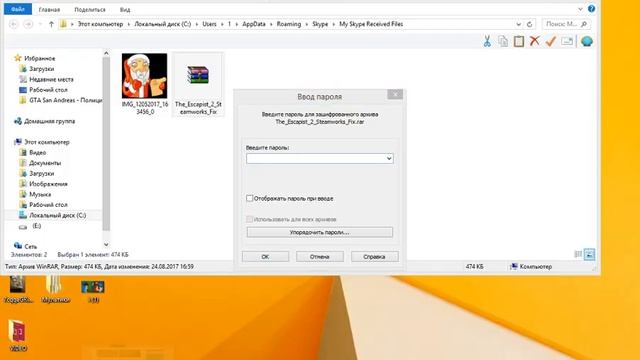Click the Cut scissors toolbar icon
Image resolution: width=640 pixels, height=360 pixels.
[x=487, y=41]
